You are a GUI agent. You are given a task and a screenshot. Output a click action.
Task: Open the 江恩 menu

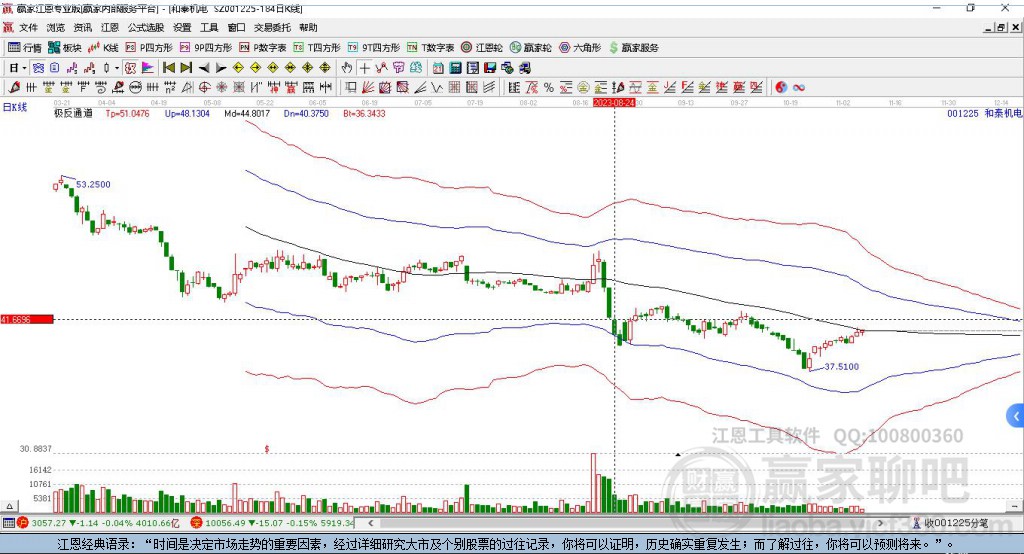click(x=110, y=27)
